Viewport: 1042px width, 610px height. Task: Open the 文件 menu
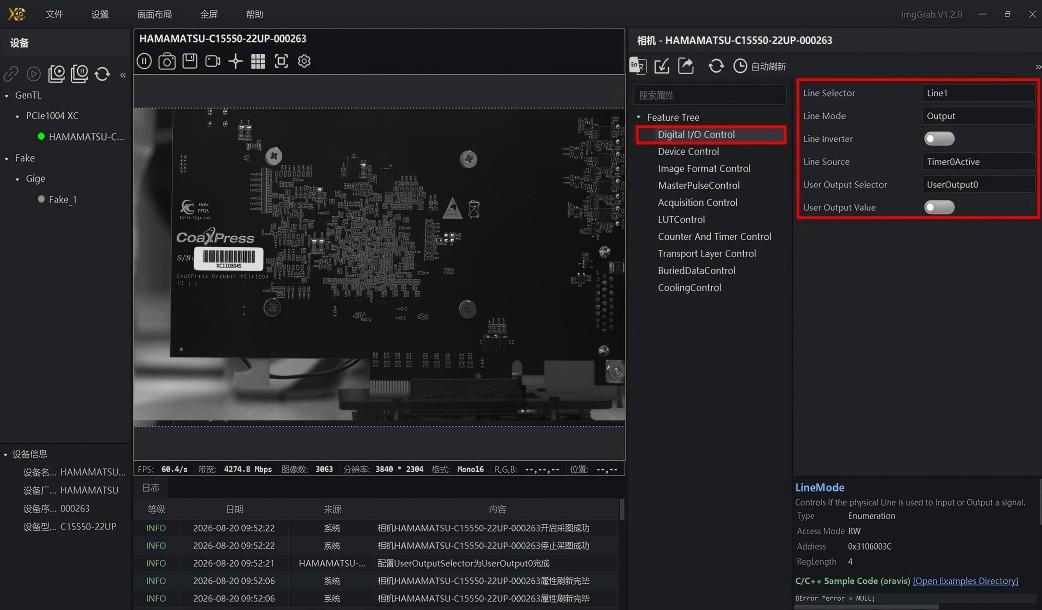pyautogui.click(x=54, y=14)
